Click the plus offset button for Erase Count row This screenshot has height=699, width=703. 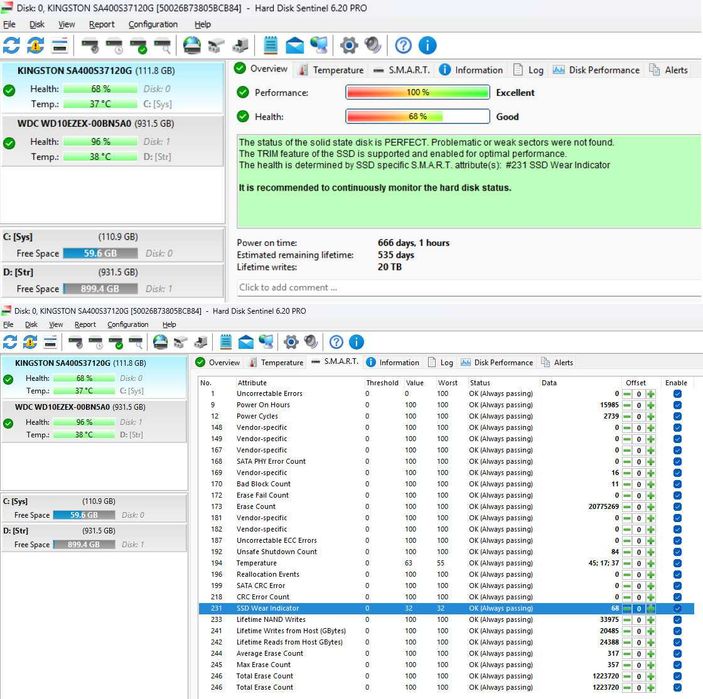pyautogui.click(x=651, y=507)
